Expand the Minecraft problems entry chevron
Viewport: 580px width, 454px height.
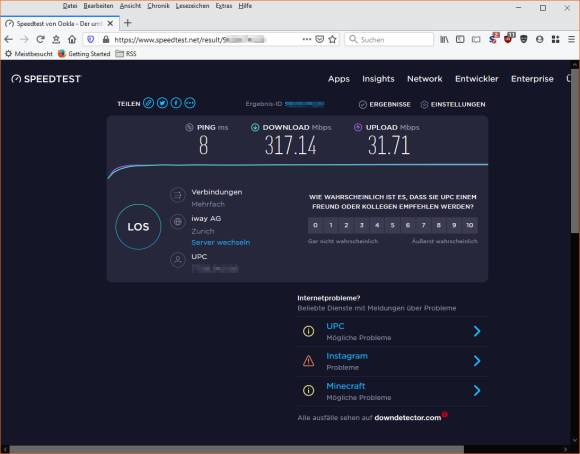click(477, 390)
